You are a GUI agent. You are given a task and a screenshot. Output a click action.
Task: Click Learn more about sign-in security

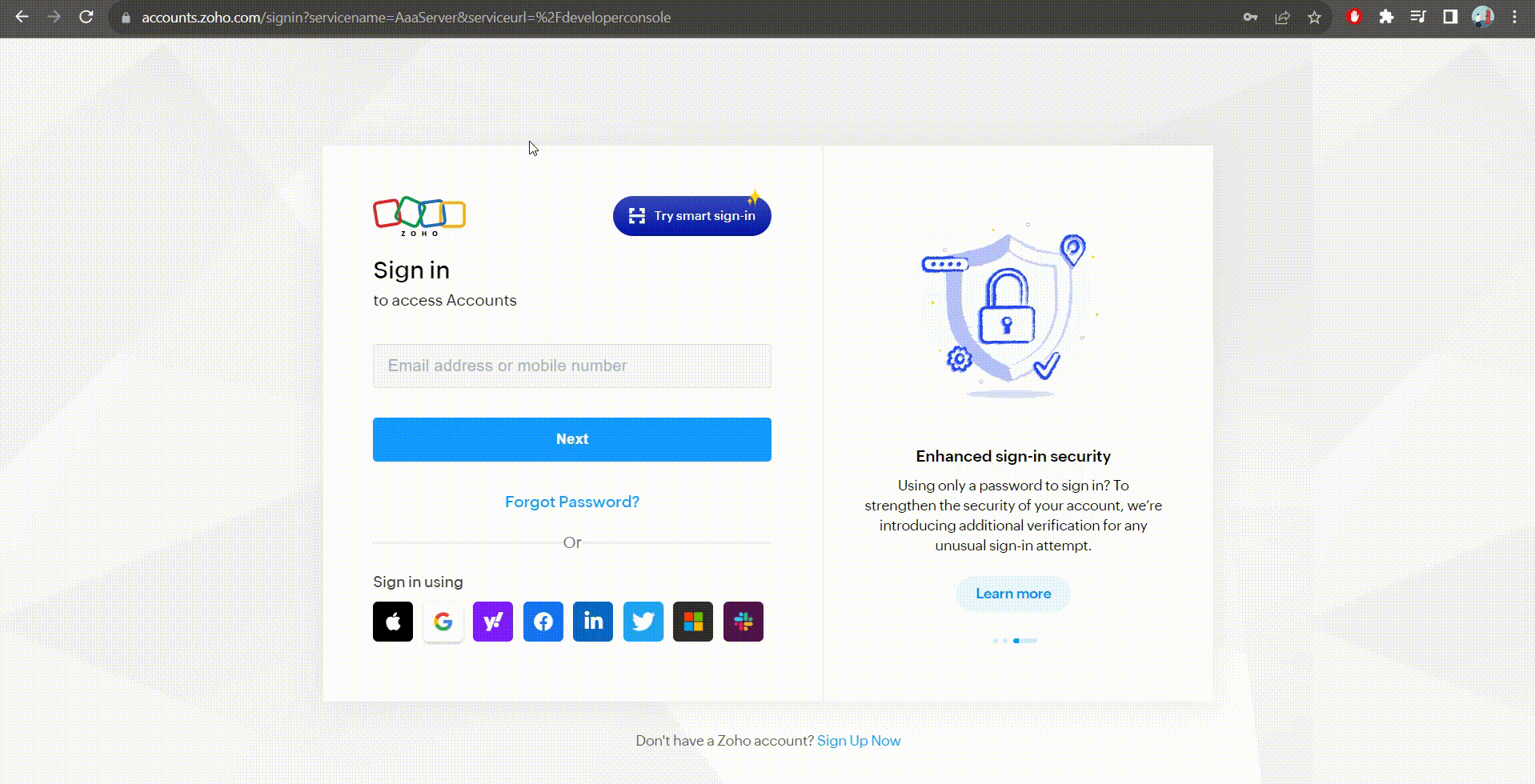(x=1013, y=594)
